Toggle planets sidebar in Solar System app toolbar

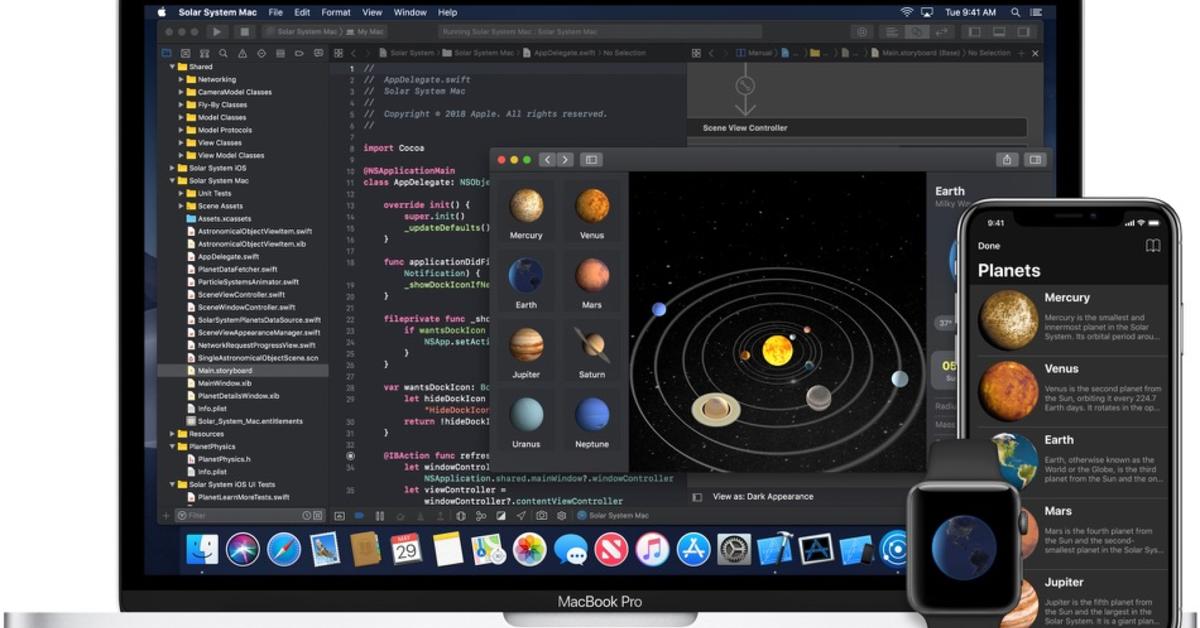[590, 159]
